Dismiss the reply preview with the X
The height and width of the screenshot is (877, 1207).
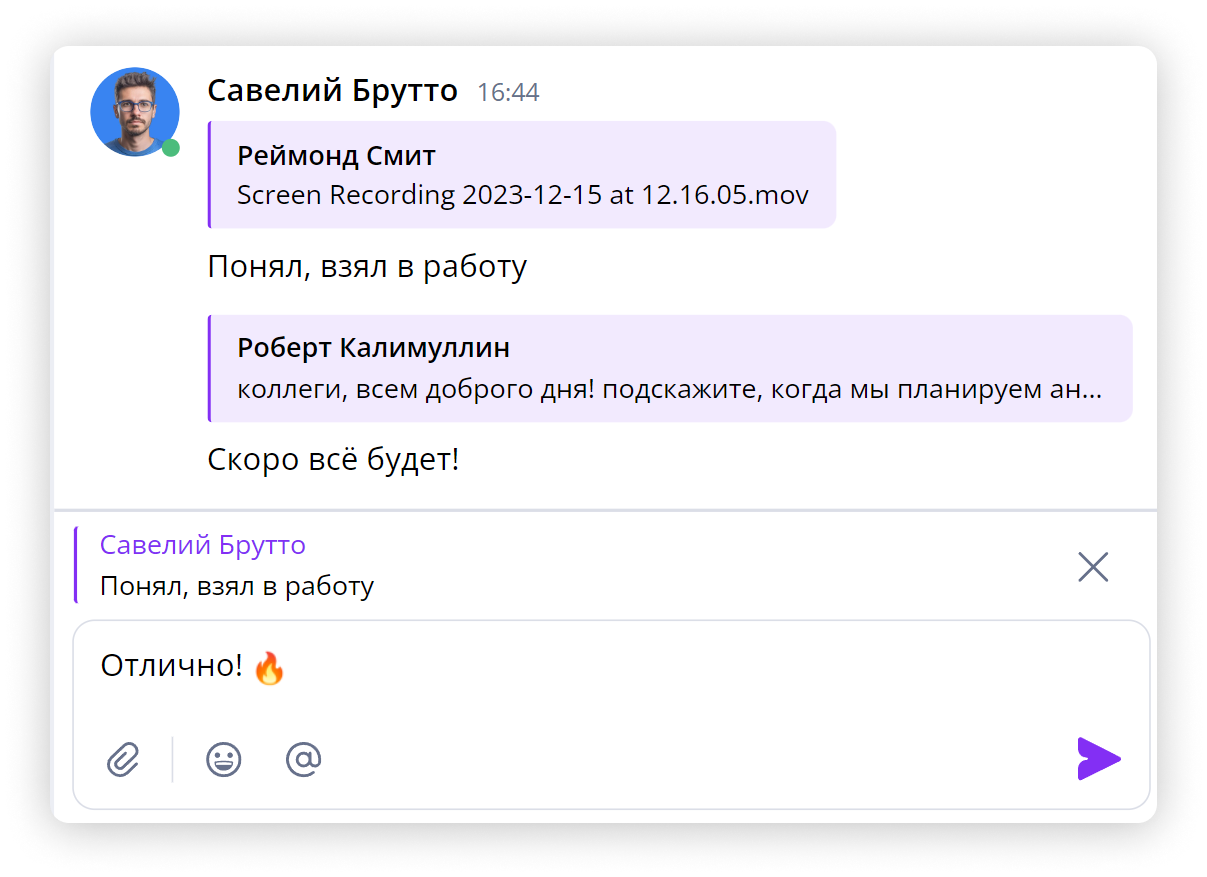[x=1093, y=567]
